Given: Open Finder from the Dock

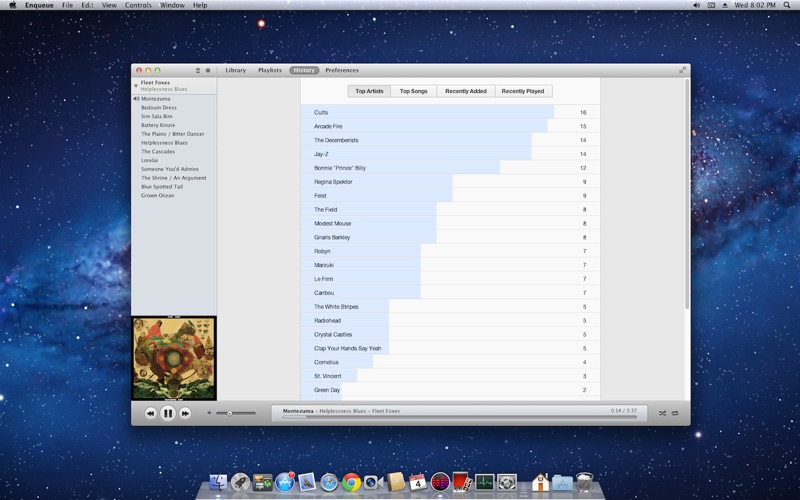Looking at the screenshot, I should [218, 482].
